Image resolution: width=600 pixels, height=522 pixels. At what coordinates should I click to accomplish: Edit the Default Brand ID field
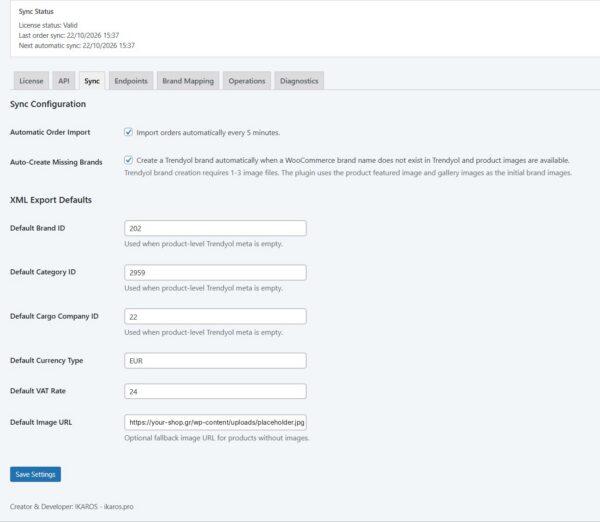pos(215,228)
